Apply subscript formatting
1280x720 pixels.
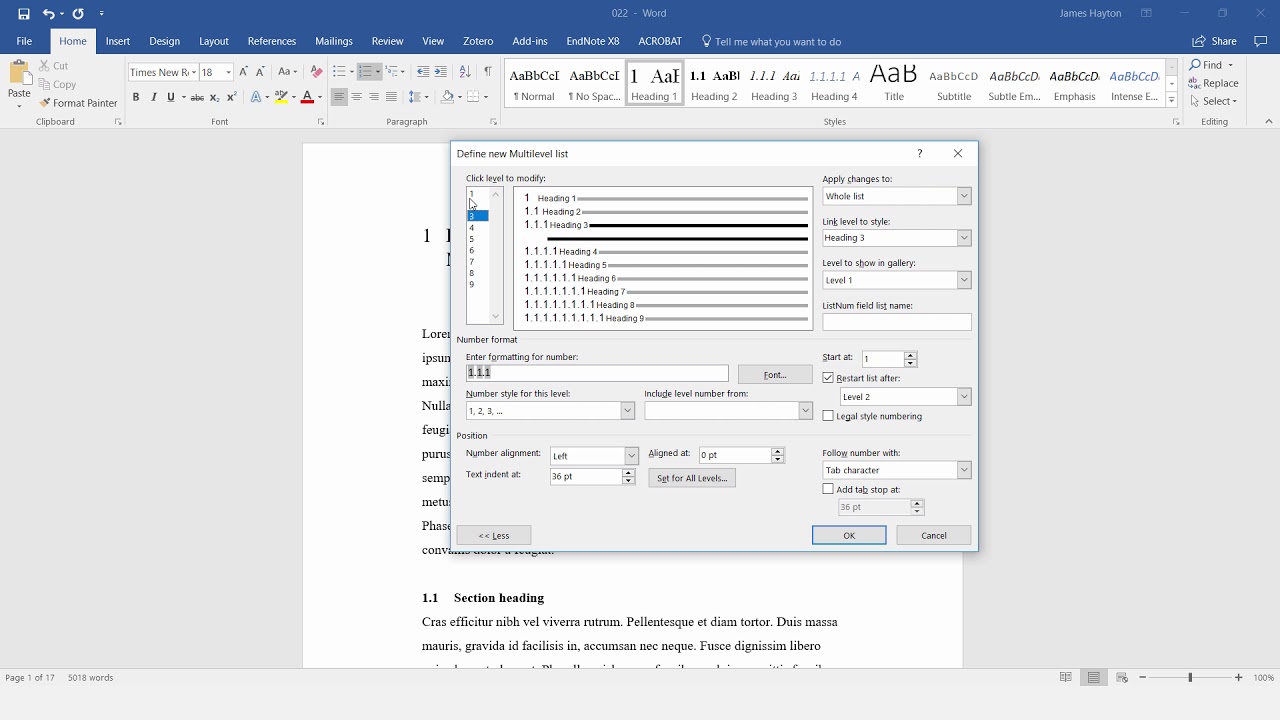coord(213,97)
